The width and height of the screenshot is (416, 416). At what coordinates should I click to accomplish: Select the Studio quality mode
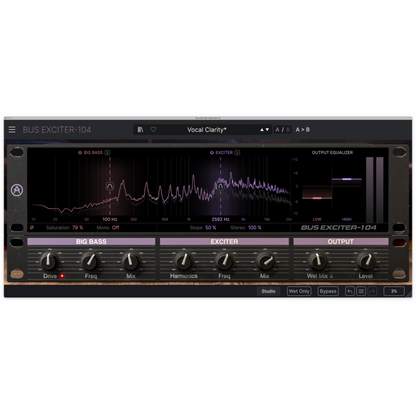[x=268, y=291]
